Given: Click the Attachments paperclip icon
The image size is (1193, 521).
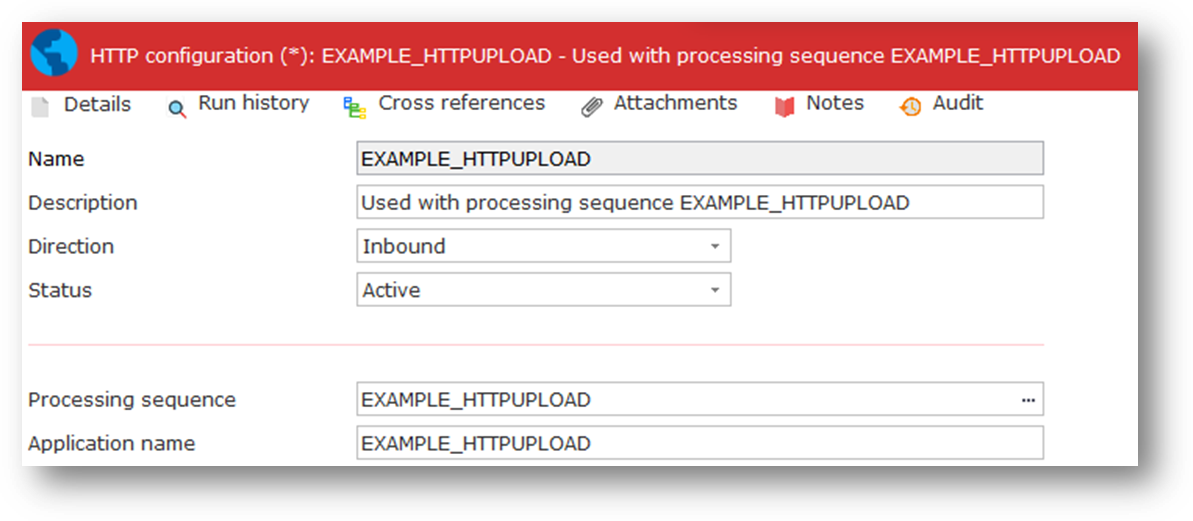Looking at the screenshot, I should tap(592, 107).
